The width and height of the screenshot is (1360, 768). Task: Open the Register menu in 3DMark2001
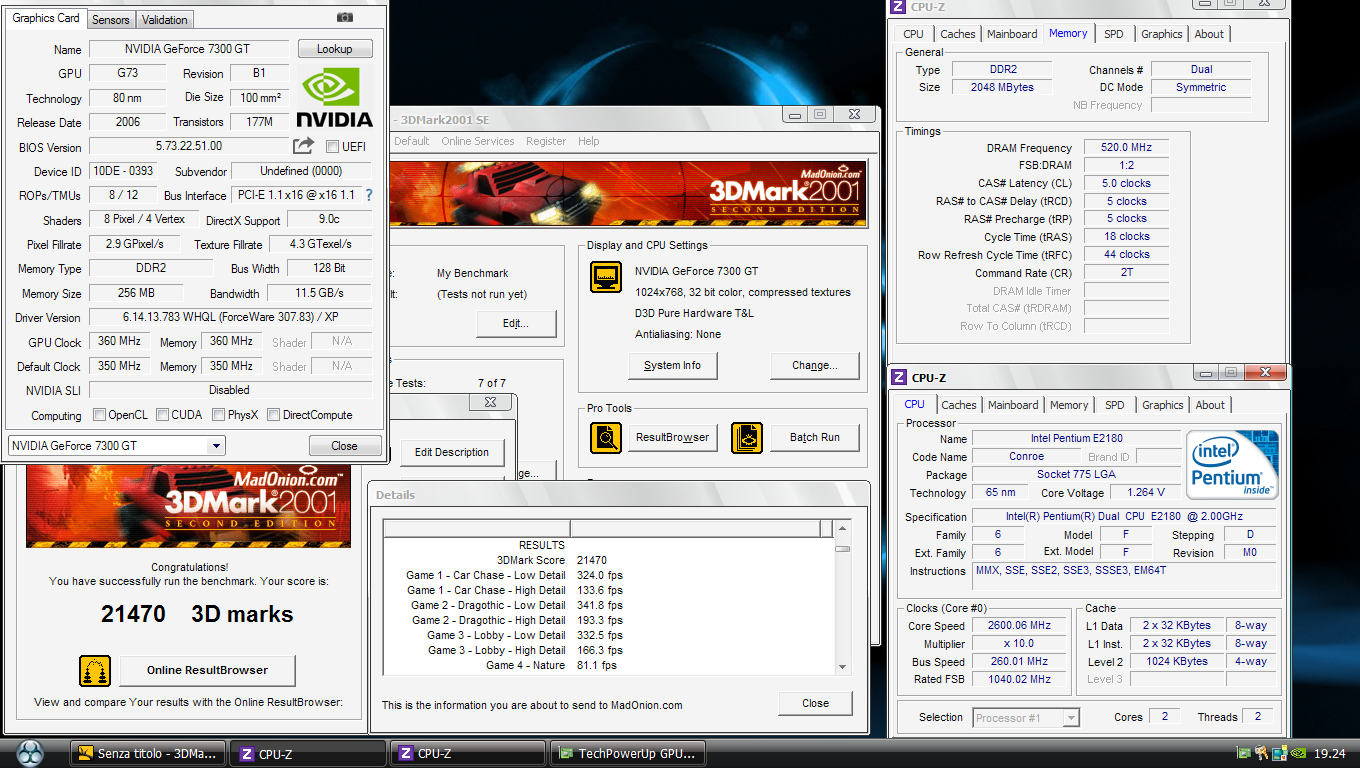546,141
